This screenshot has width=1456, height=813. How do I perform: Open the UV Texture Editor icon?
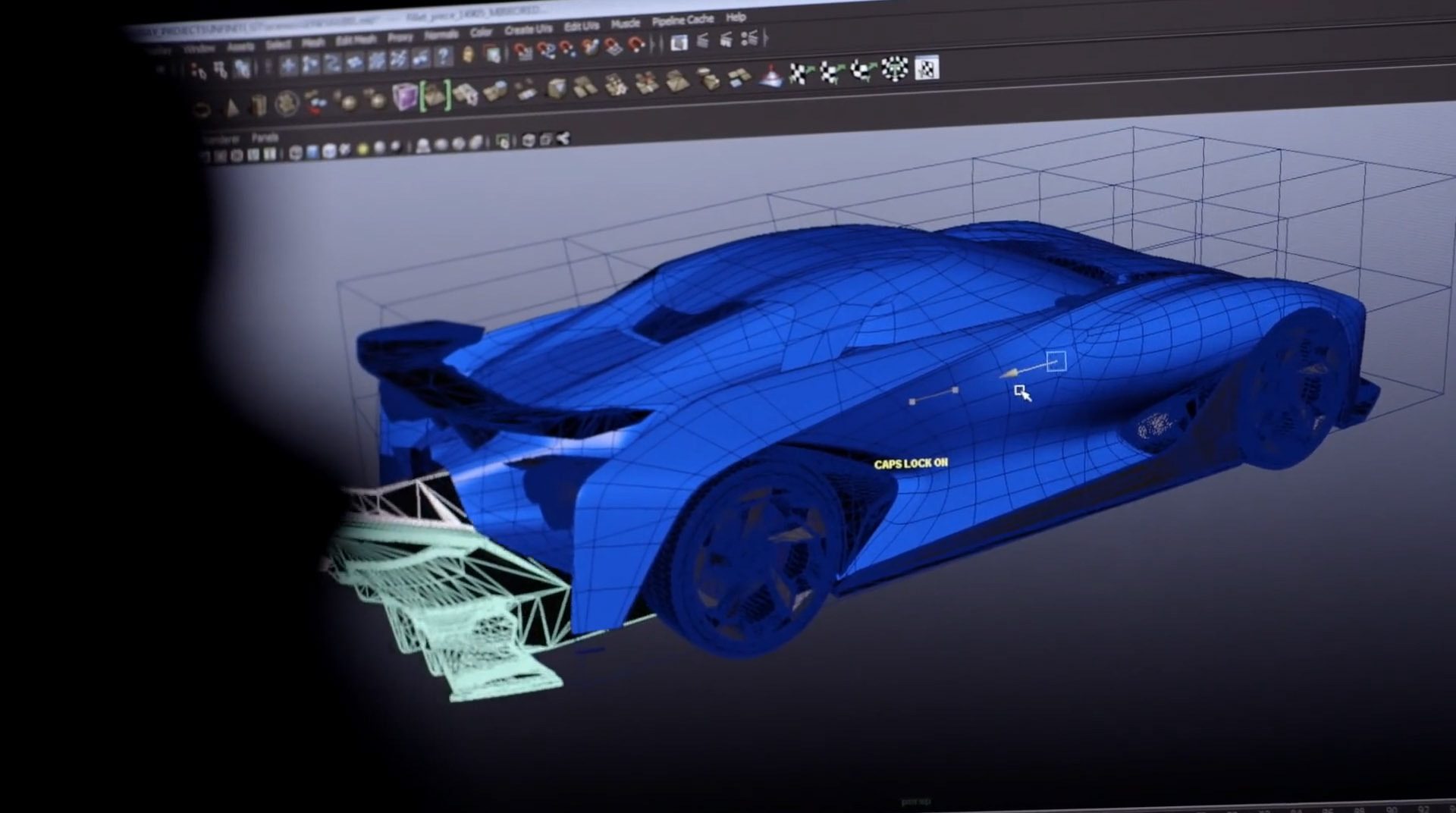click(926, 67)
